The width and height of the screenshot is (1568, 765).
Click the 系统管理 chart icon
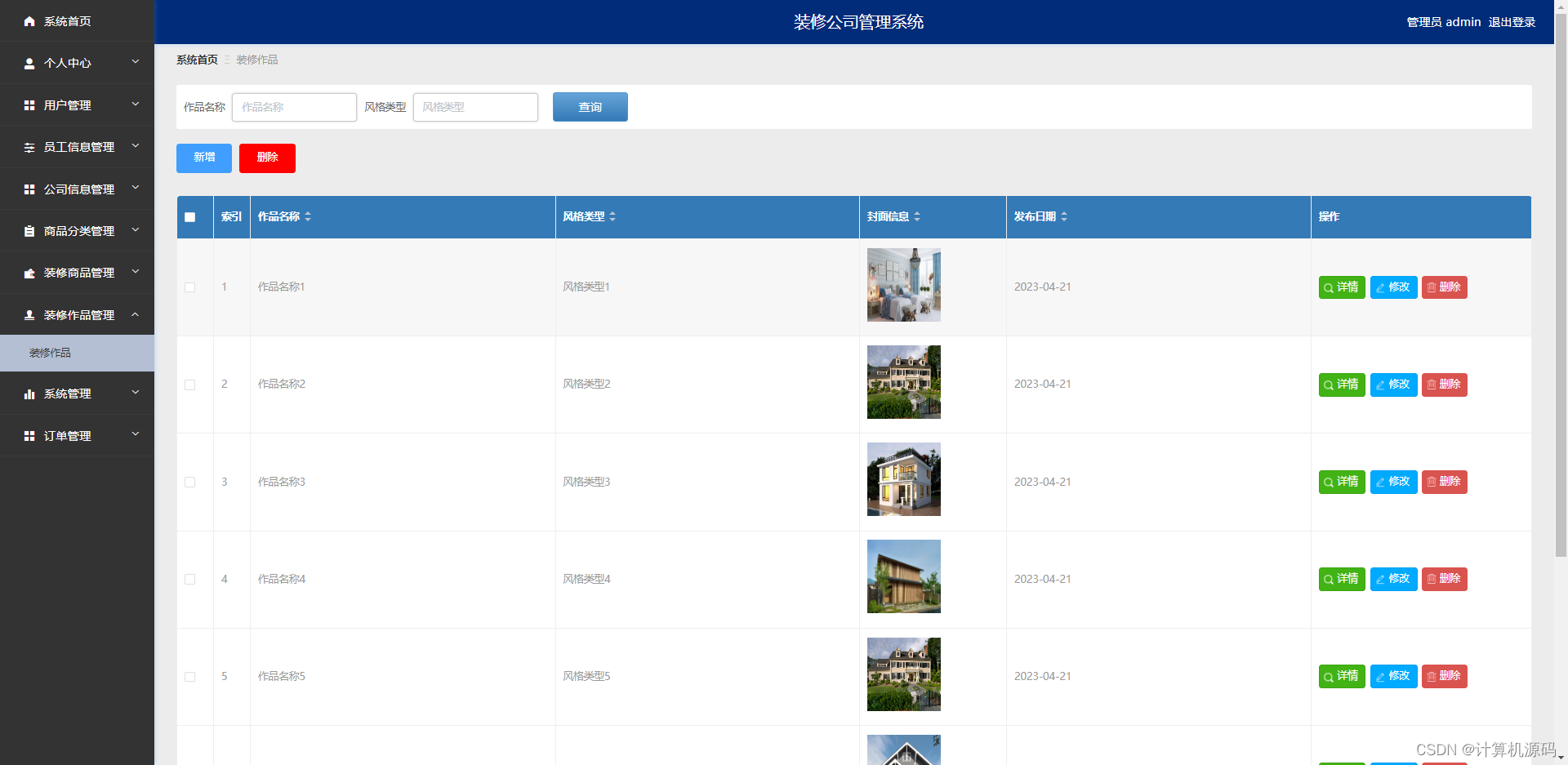tap(29, 394)
